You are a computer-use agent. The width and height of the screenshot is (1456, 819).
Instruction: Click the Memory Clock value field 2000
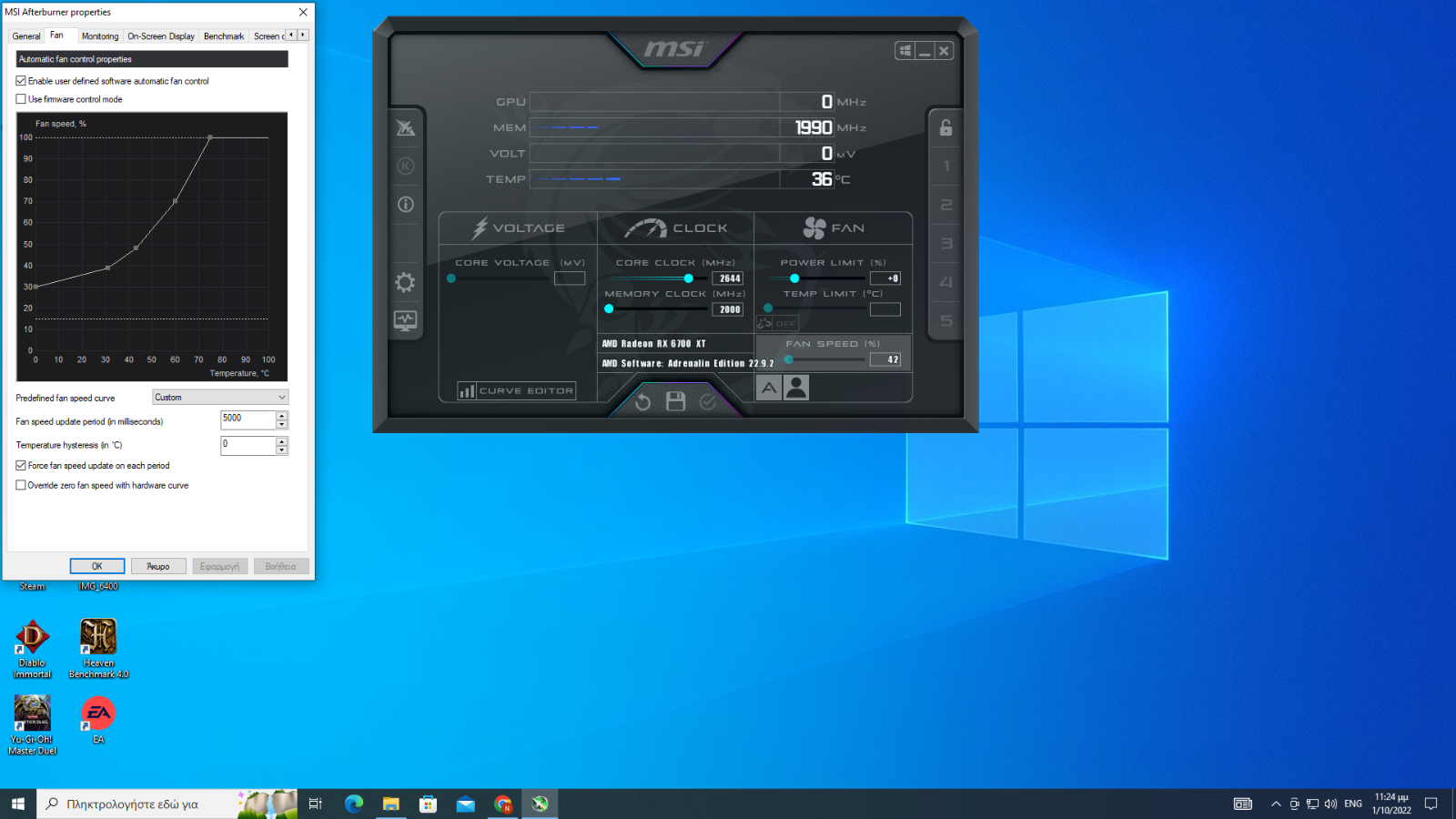(x=728, y=309)
